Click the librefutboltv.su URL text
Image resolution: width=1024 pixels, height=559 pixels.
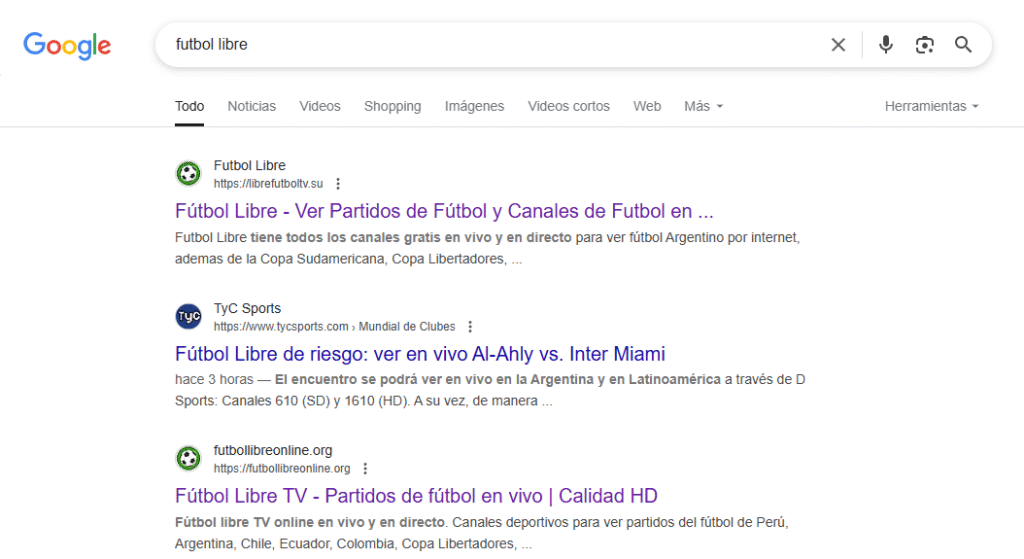[268, 184]
